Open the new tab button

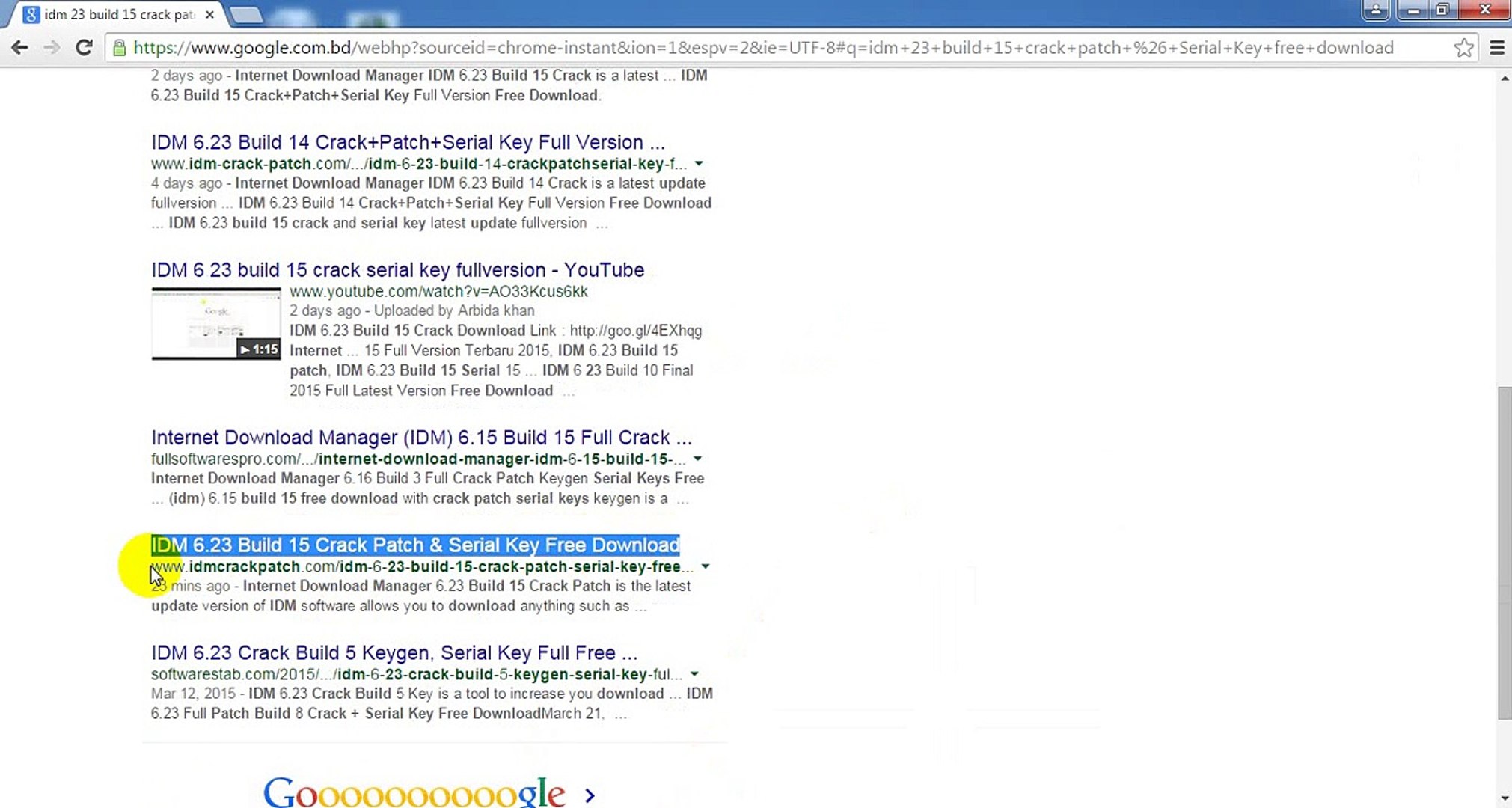245,14
